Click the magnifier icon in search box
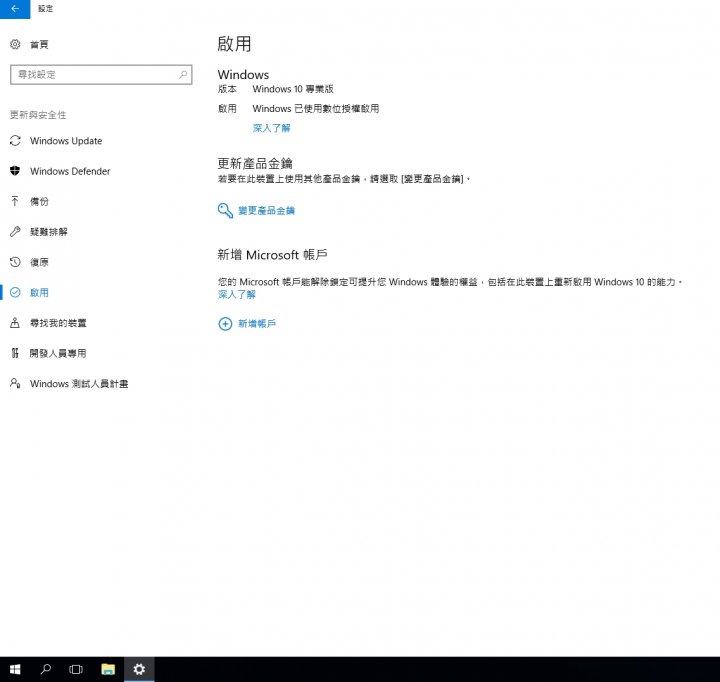Screen dimensions: 720x682 click(x=183, y=74)
